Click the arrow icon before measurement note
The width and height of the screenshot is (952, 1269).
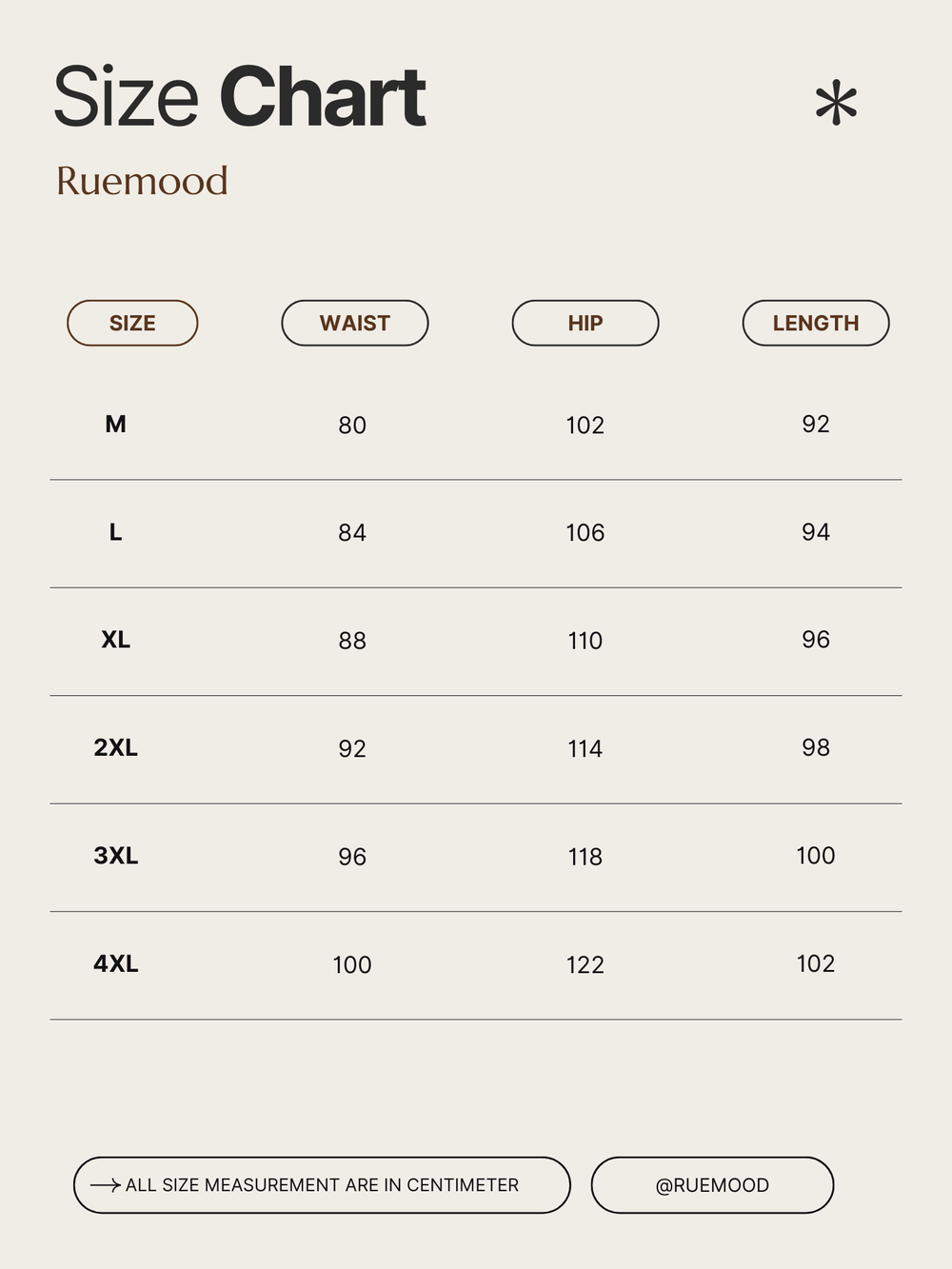pyautogui.click(x=105, y=1185)
